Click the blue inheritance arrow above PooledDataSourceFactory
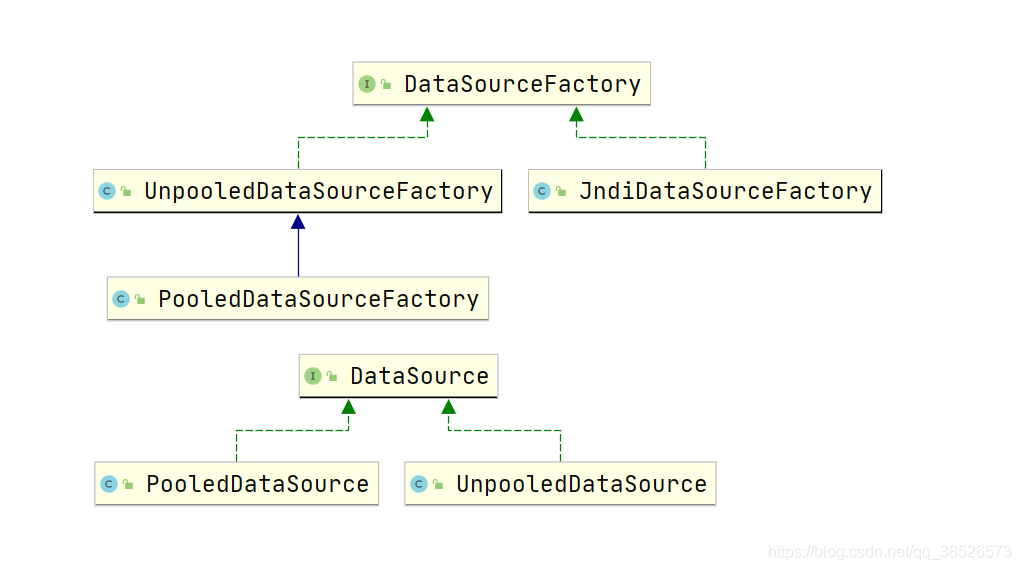 (x=298, y=224)
